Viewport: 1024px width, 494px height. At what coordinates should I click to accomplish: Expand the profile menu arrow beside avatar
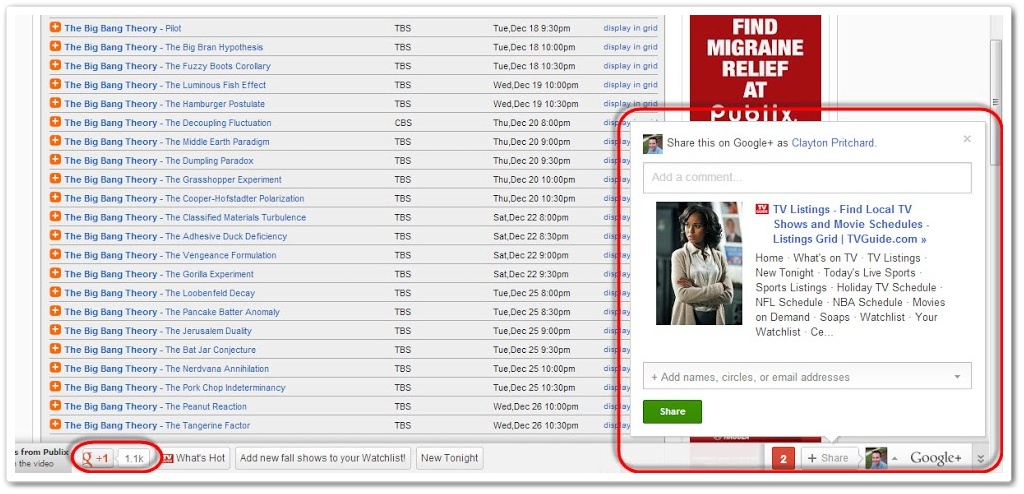[895, 458]
